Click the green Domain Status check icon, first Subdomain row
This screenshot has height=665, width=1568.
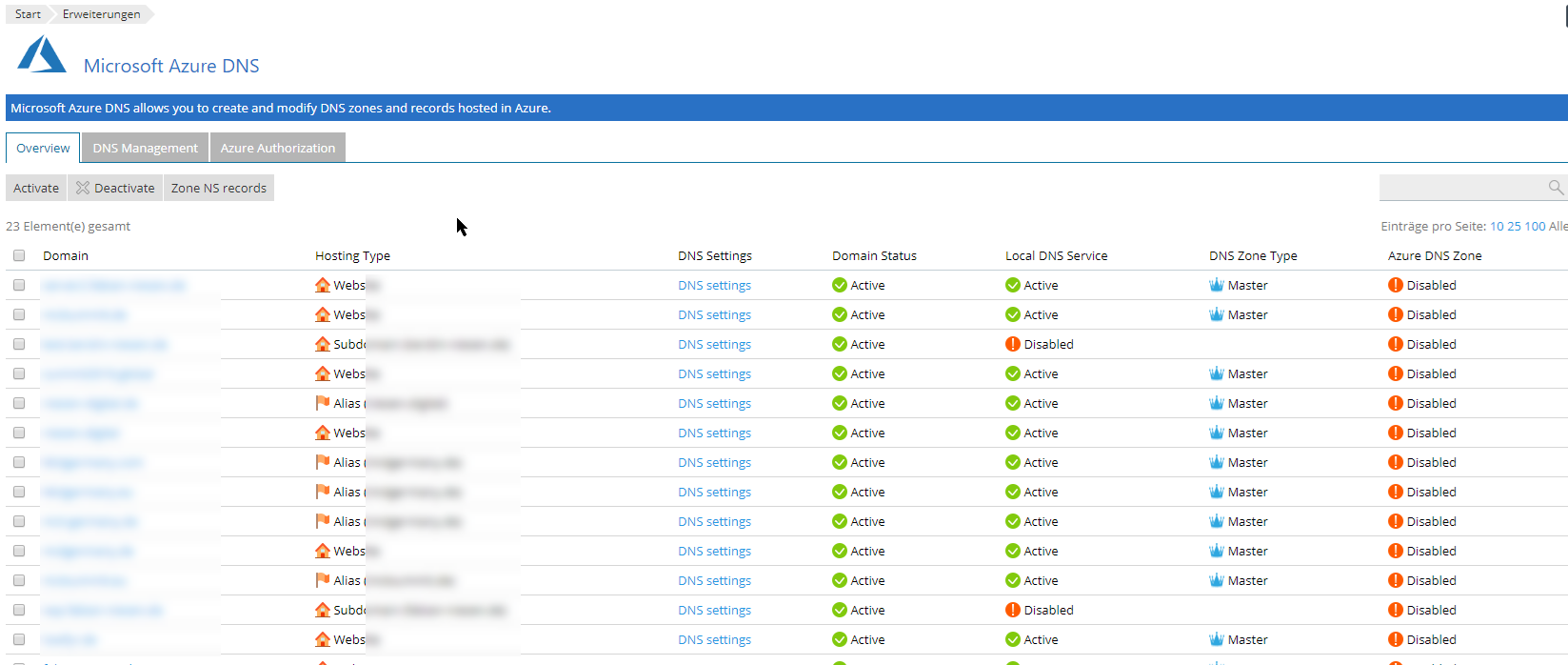tap(840, 344)
